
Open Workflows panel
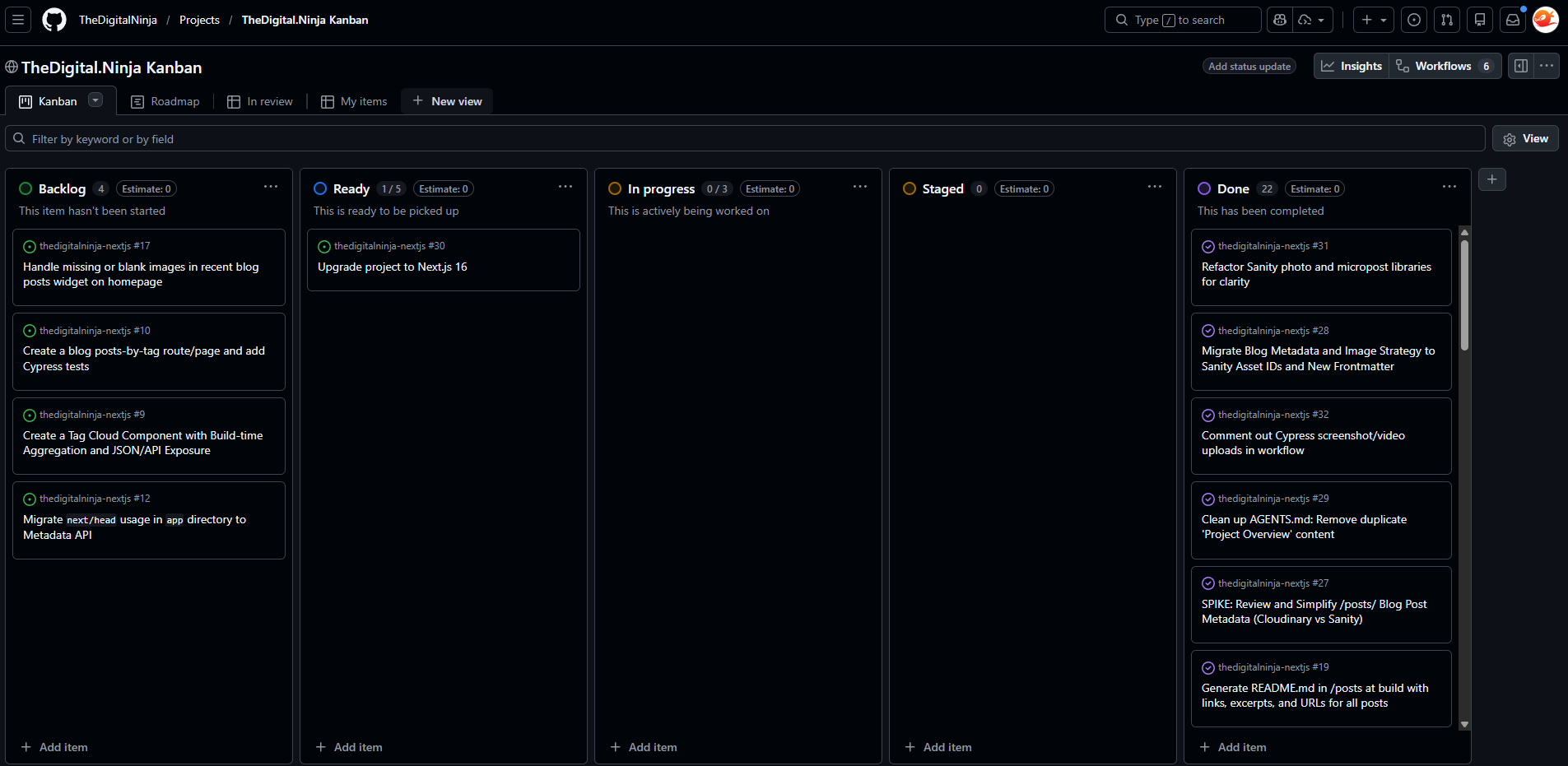pos(1445,66)
